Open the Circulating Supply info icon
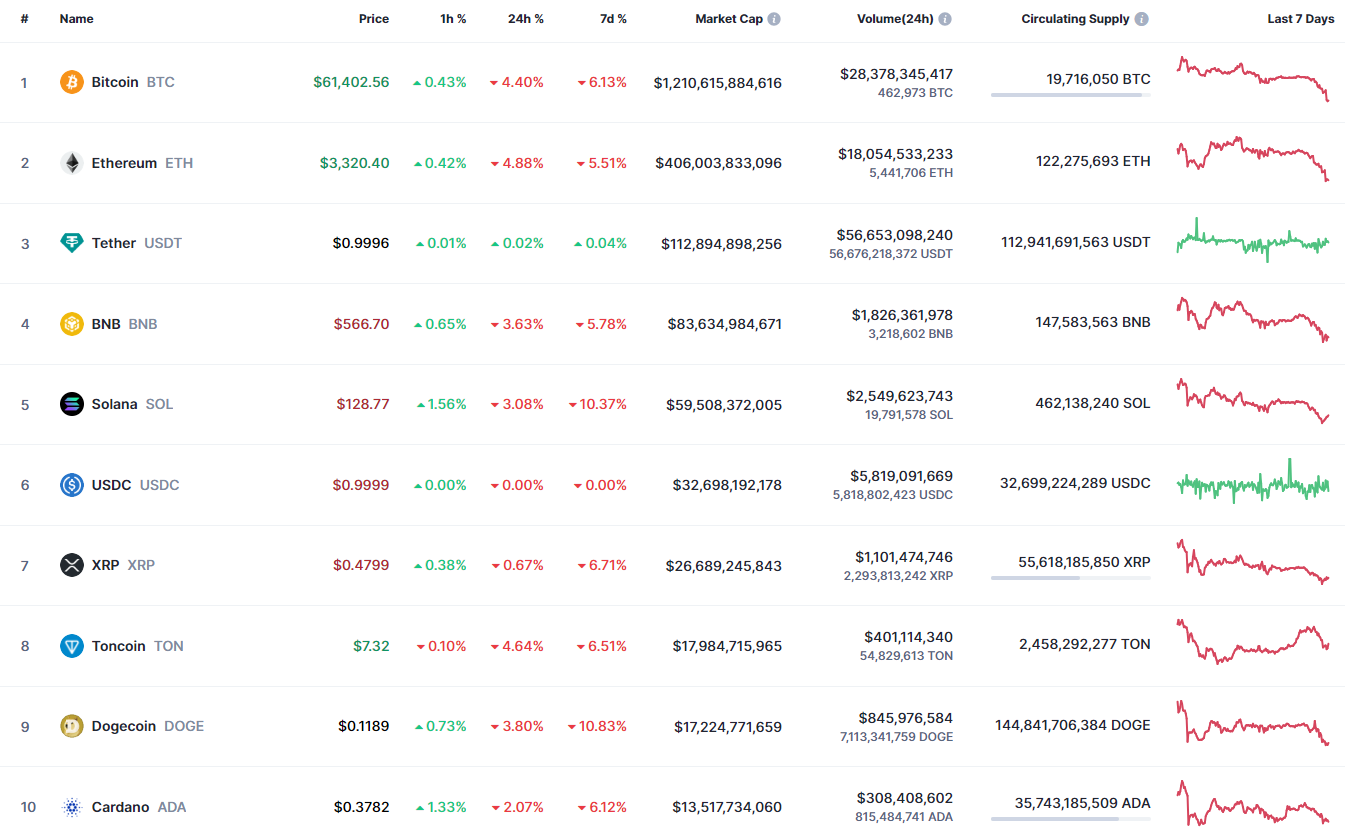This screenshot has width=1349, height=839. [1142, 19]
